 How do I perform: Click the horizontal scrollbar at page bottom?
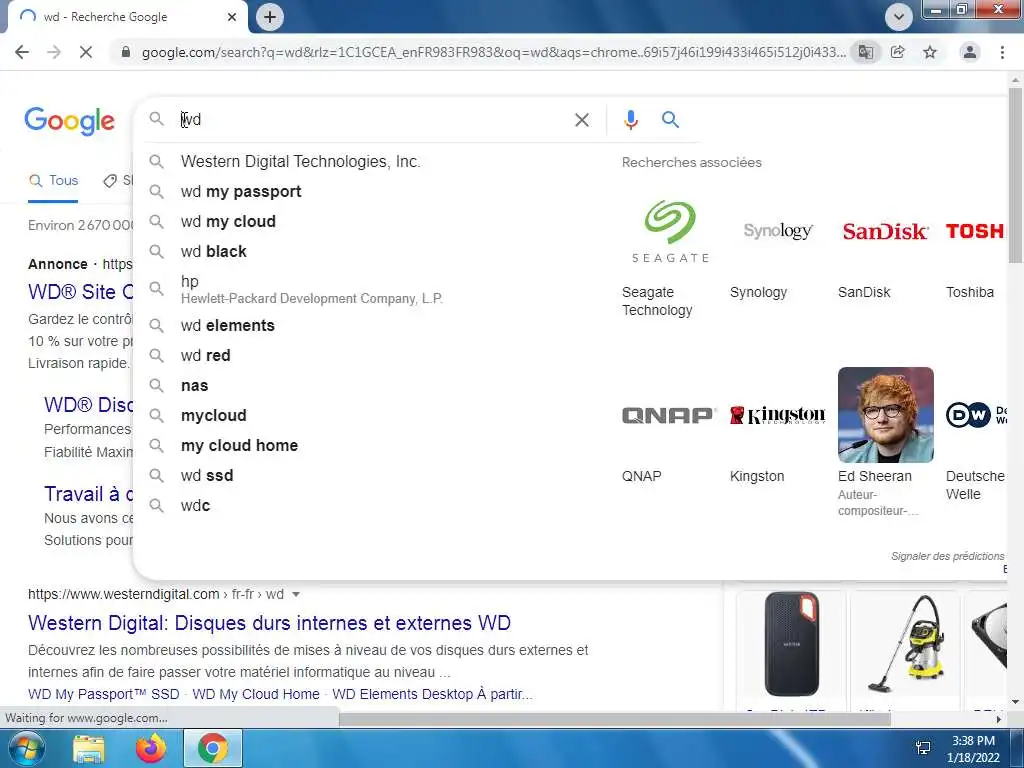pyautogui.click(x=614, y=720)
